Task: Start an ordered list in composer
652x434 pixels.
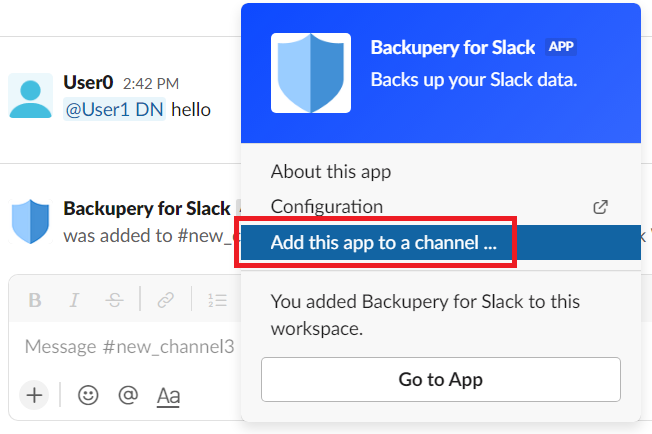Action: (x=217, y=300)
